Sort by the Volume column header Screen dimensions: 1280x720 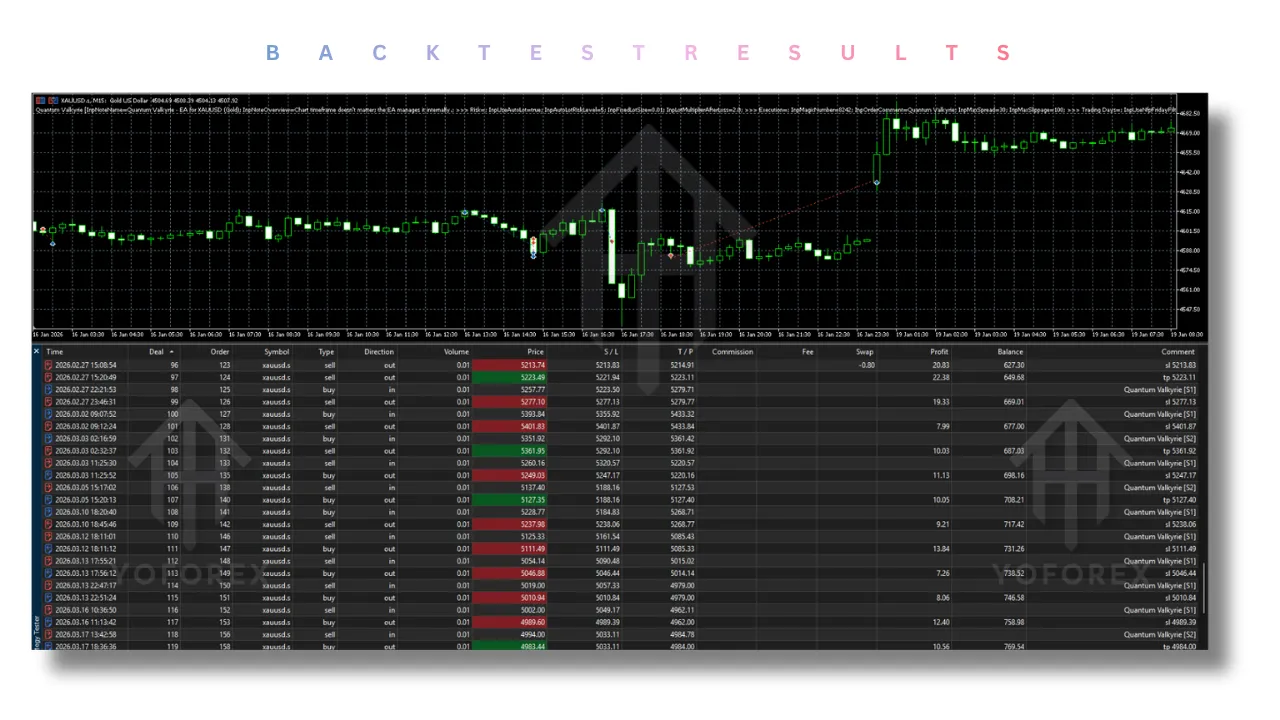pyautogui.click(x=456, y=352)
